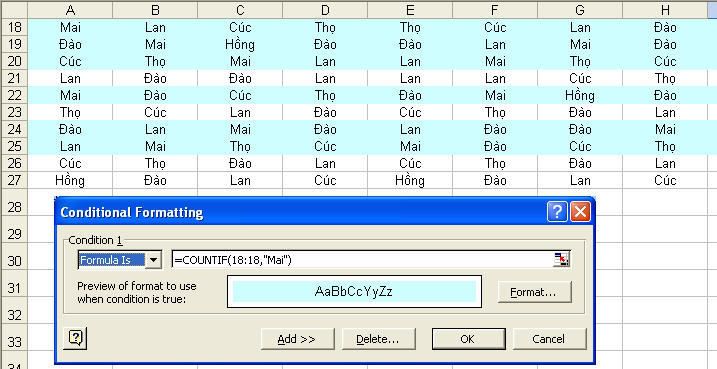Select column C header
This screenshot has width=717, height=369.
(x=240, y=10)
